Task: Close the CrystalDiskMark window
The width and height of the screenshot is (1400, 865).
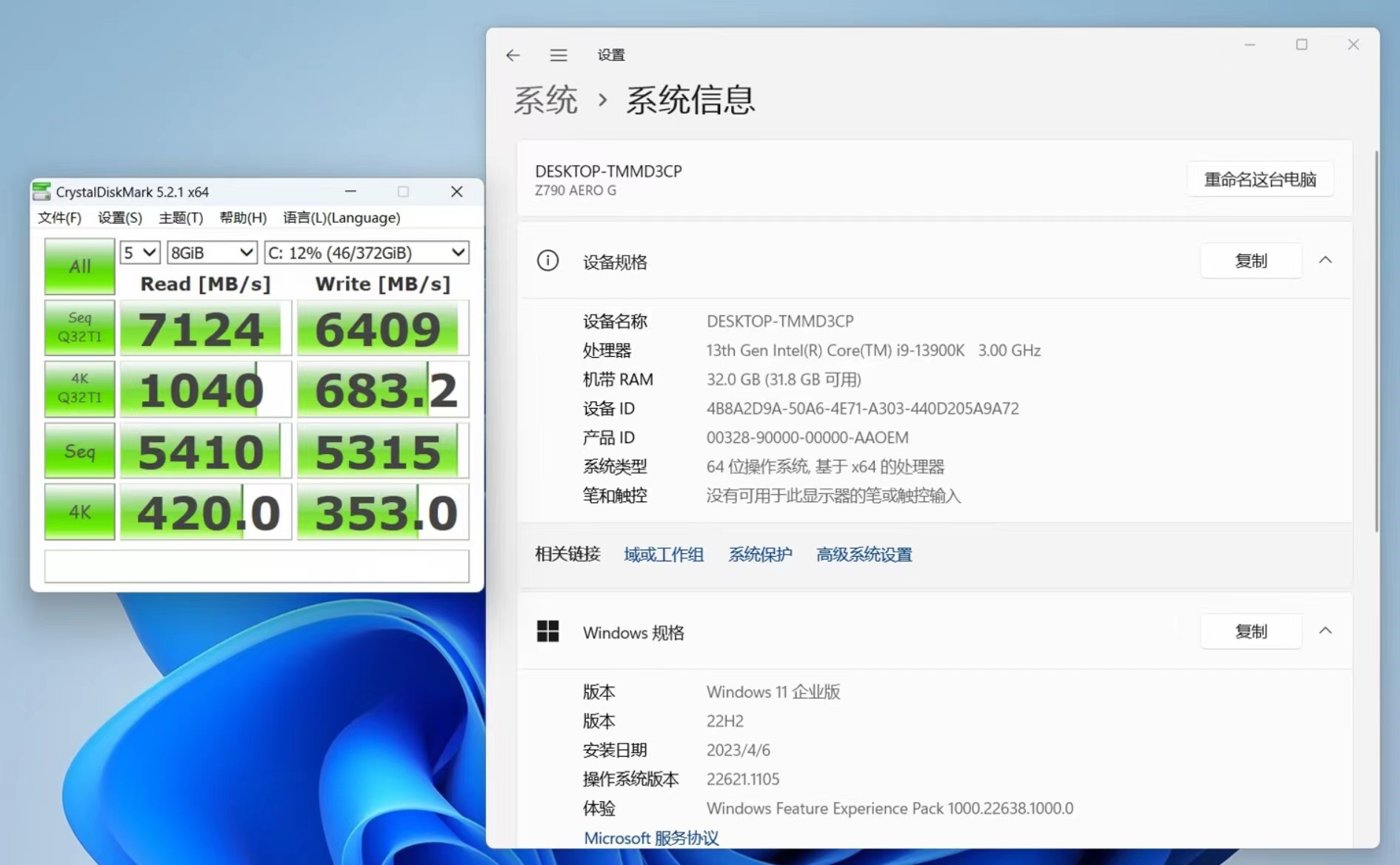Action: point(457,192)
